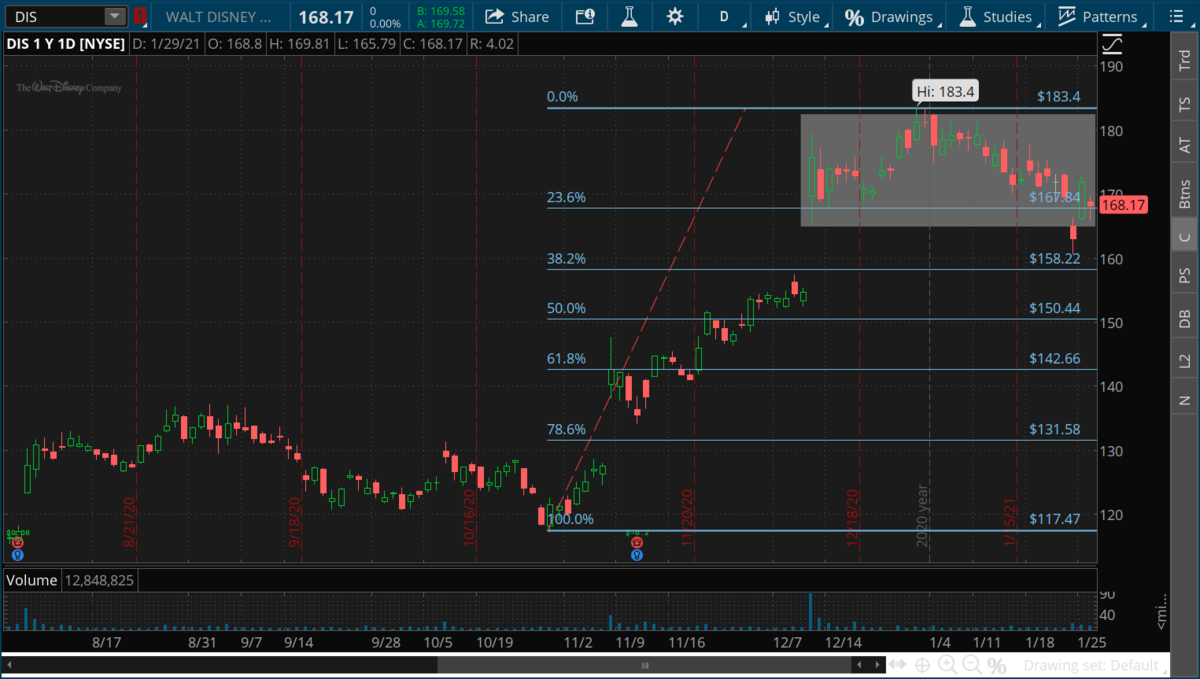Open the TS sidebar tab
Viewport: 1200px width, 679px height.
(x=1185, y=104)
